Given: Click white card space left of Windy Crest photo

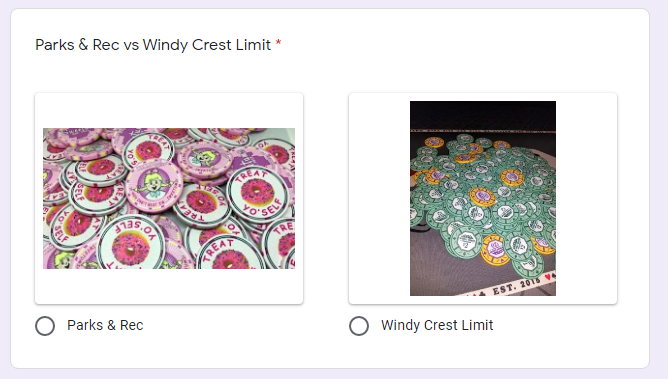Looking at the screenshot, I should click(x=379, y=198).
